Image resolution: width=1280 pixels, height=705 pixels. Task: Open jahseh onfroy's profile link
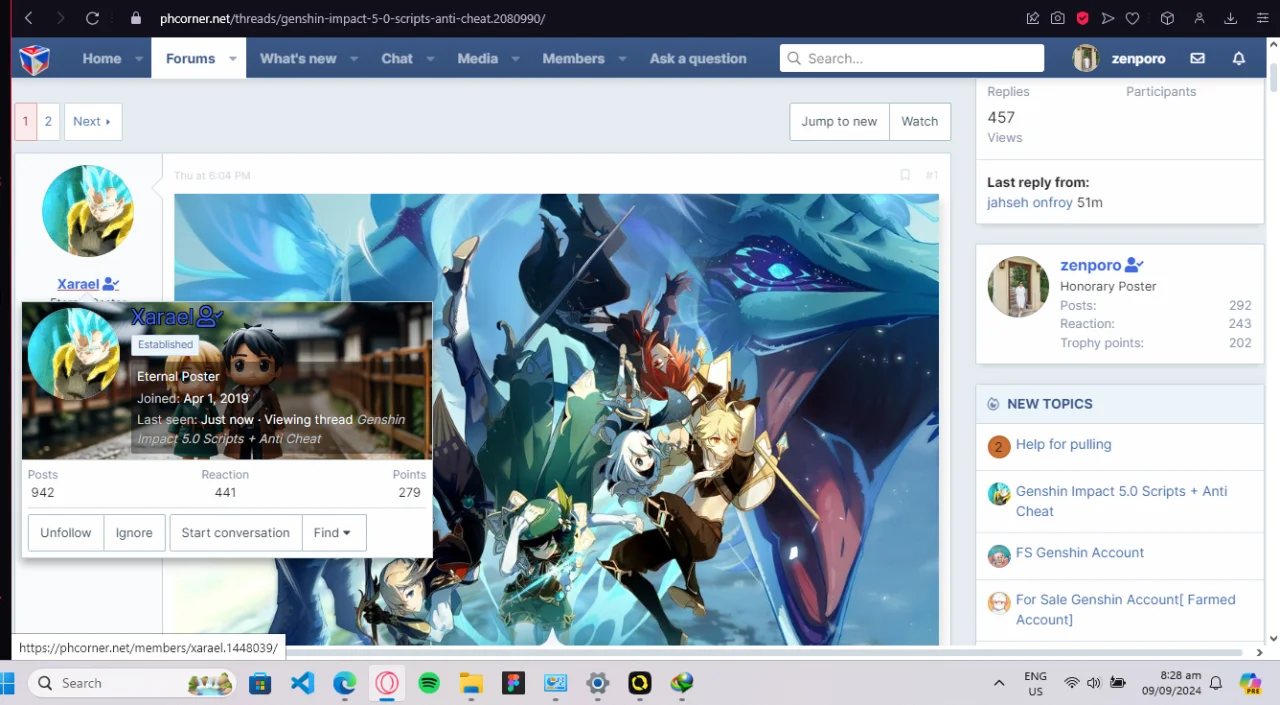tap(1030, 202)
